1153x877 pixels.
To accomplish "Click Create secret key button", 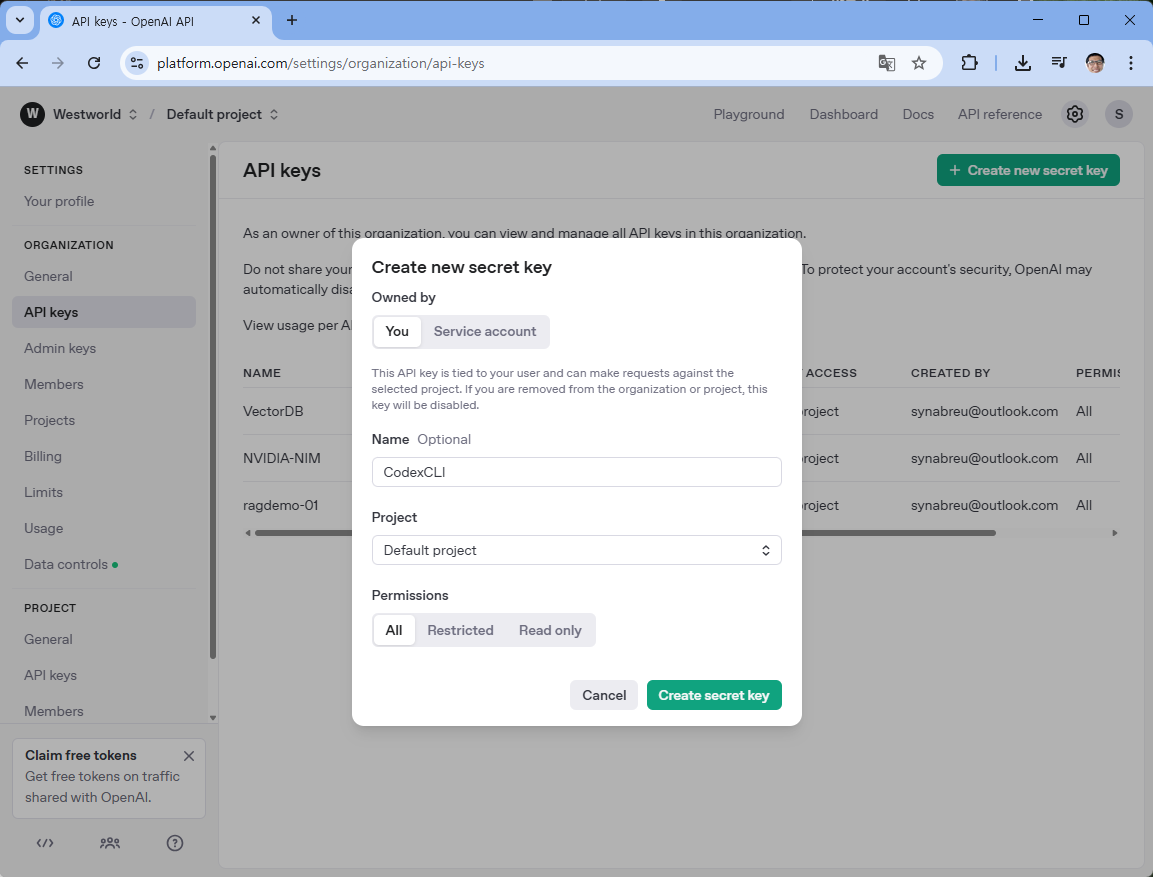I will click(714, 695).
